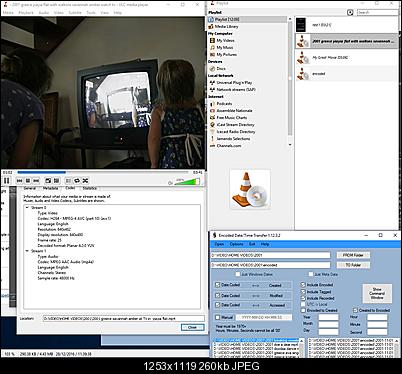Toggle Just Meta Data checkbox
The width and height of the screenshot is (402, 374).
tap(311, 274)
